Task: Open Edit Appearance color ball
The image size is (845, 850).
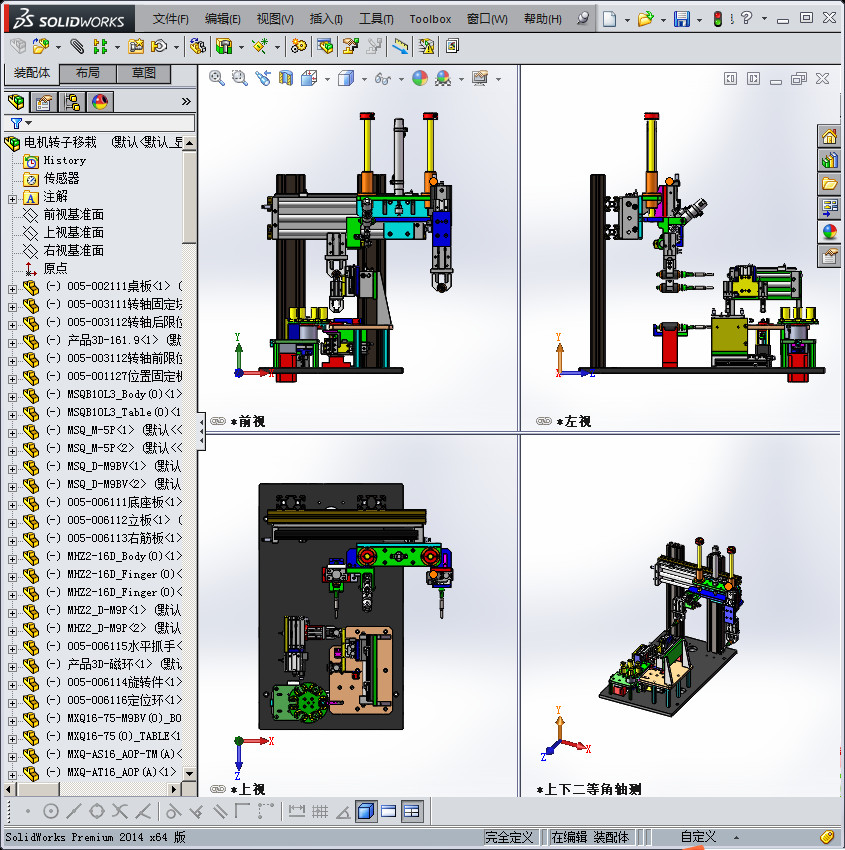Action: (x=420, y=79)
